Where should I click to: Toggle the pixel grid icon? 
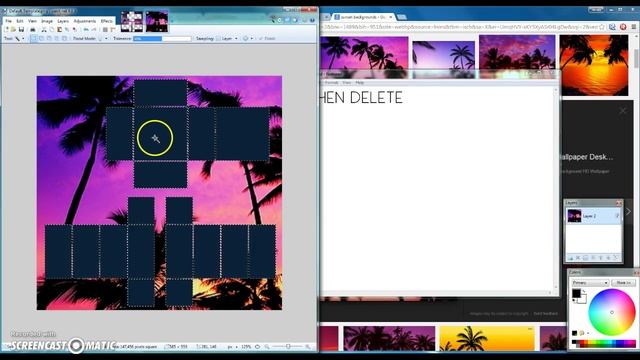coord(105,29)
